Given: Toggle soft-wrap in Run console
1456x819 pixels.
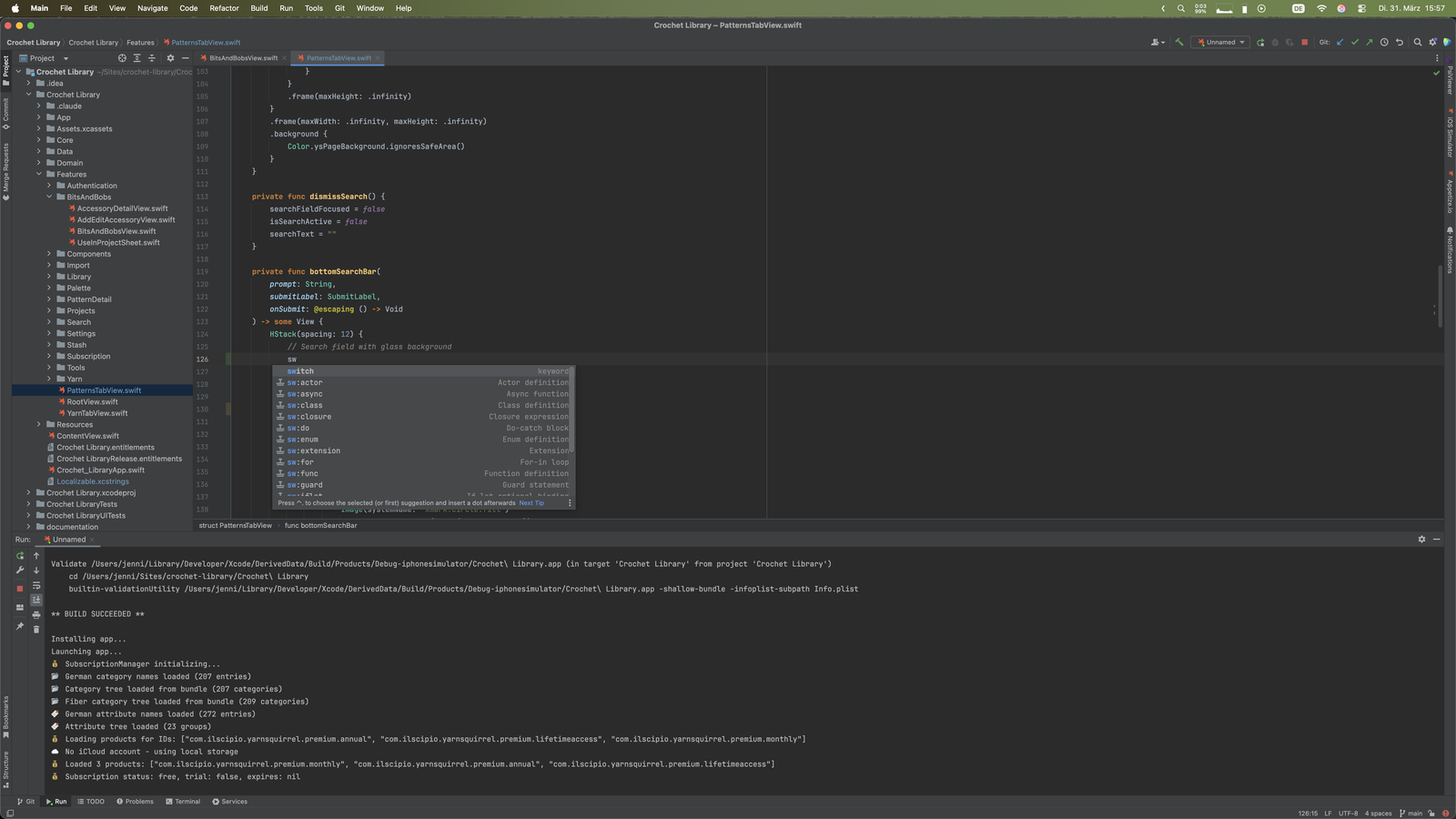Looking at the screenshot, I should click(x=36, y=586).
